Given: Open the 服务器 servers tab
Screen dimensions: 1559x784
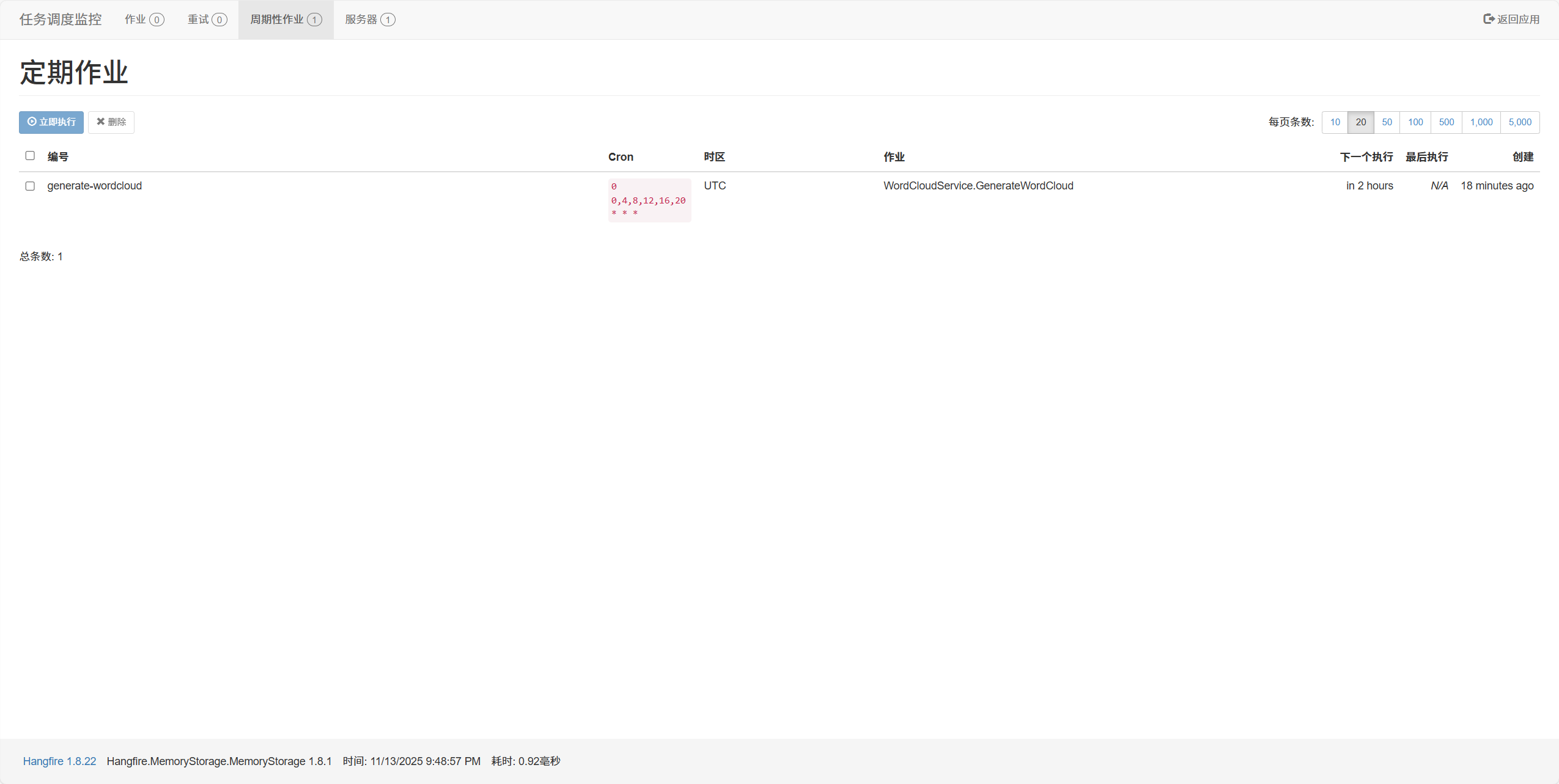Looking at the screenshot, I should click(369, 20).
